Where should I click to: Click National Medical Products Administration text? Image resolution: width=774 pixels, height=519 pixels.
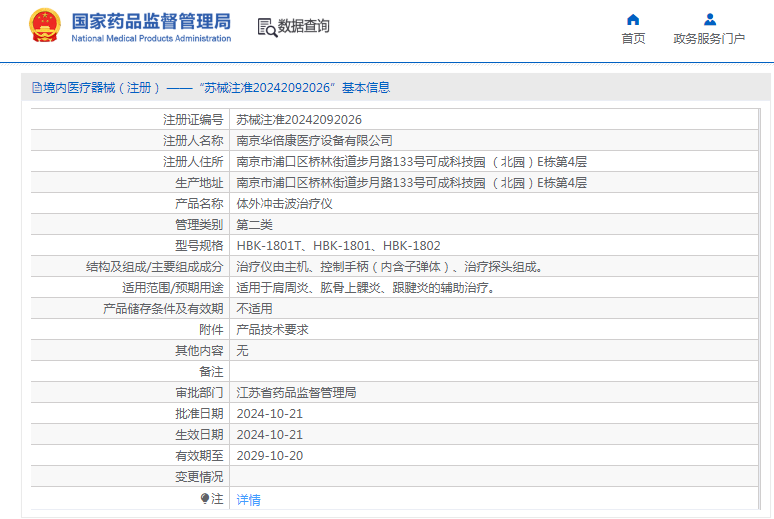pyautogui.click(x=151, y=39)
